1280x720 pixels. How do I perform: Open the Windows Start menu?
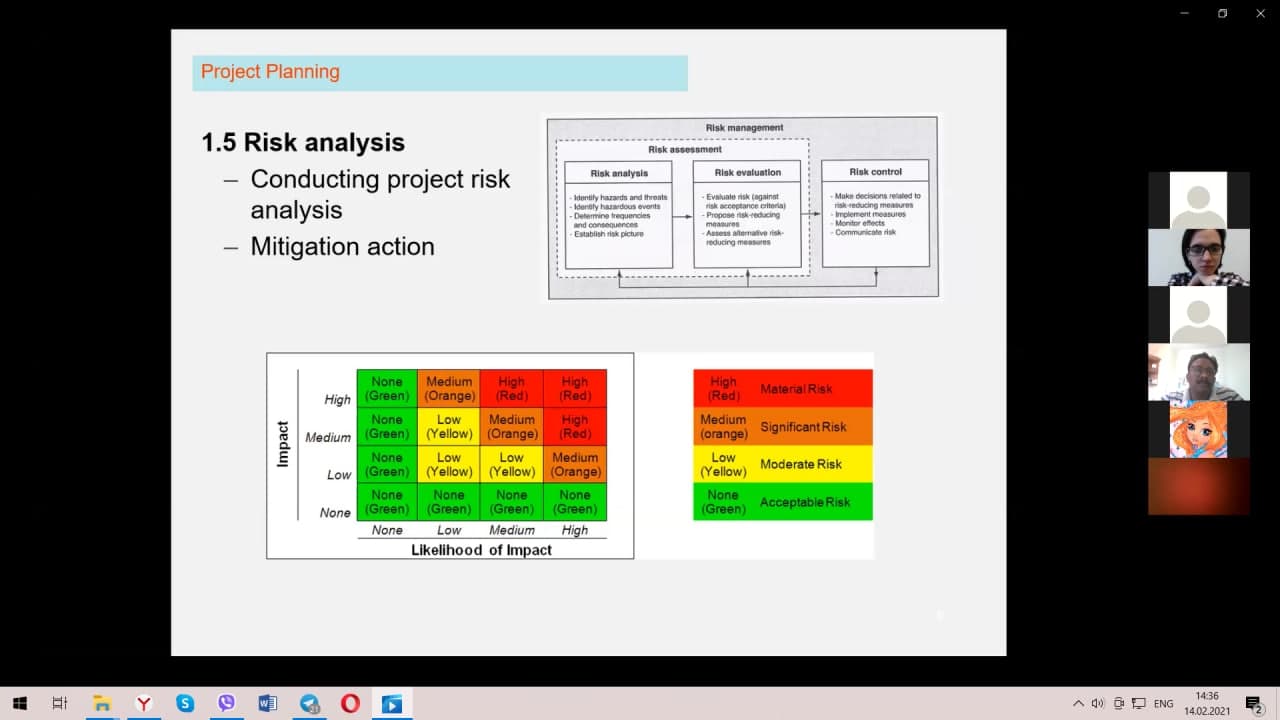19,704
